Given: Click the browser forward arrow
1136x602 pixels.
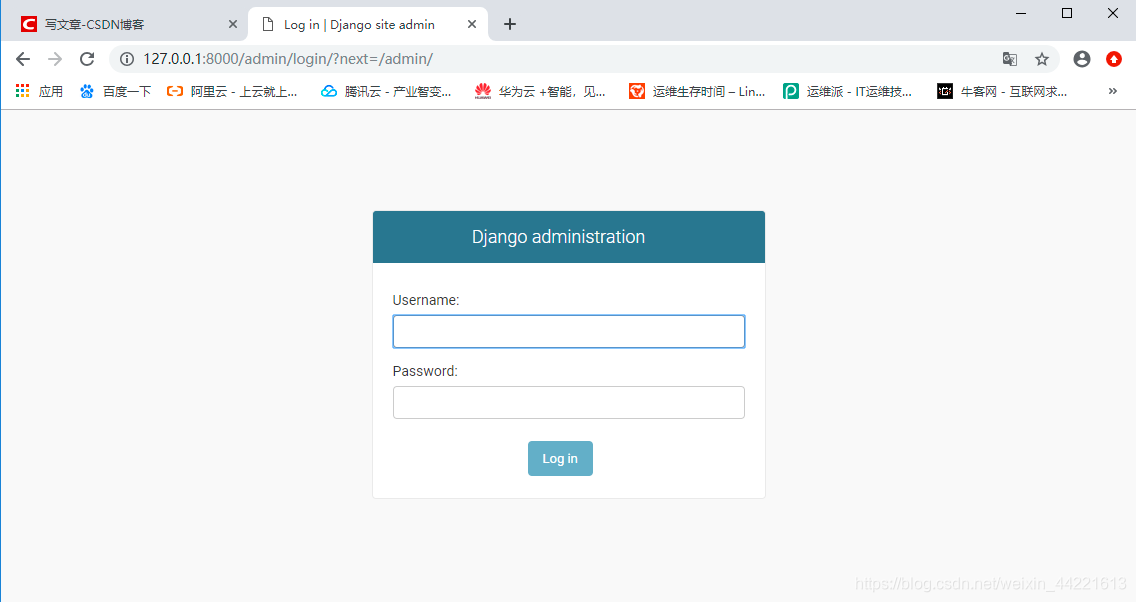Looking at the screenshot, I should 55,59.
